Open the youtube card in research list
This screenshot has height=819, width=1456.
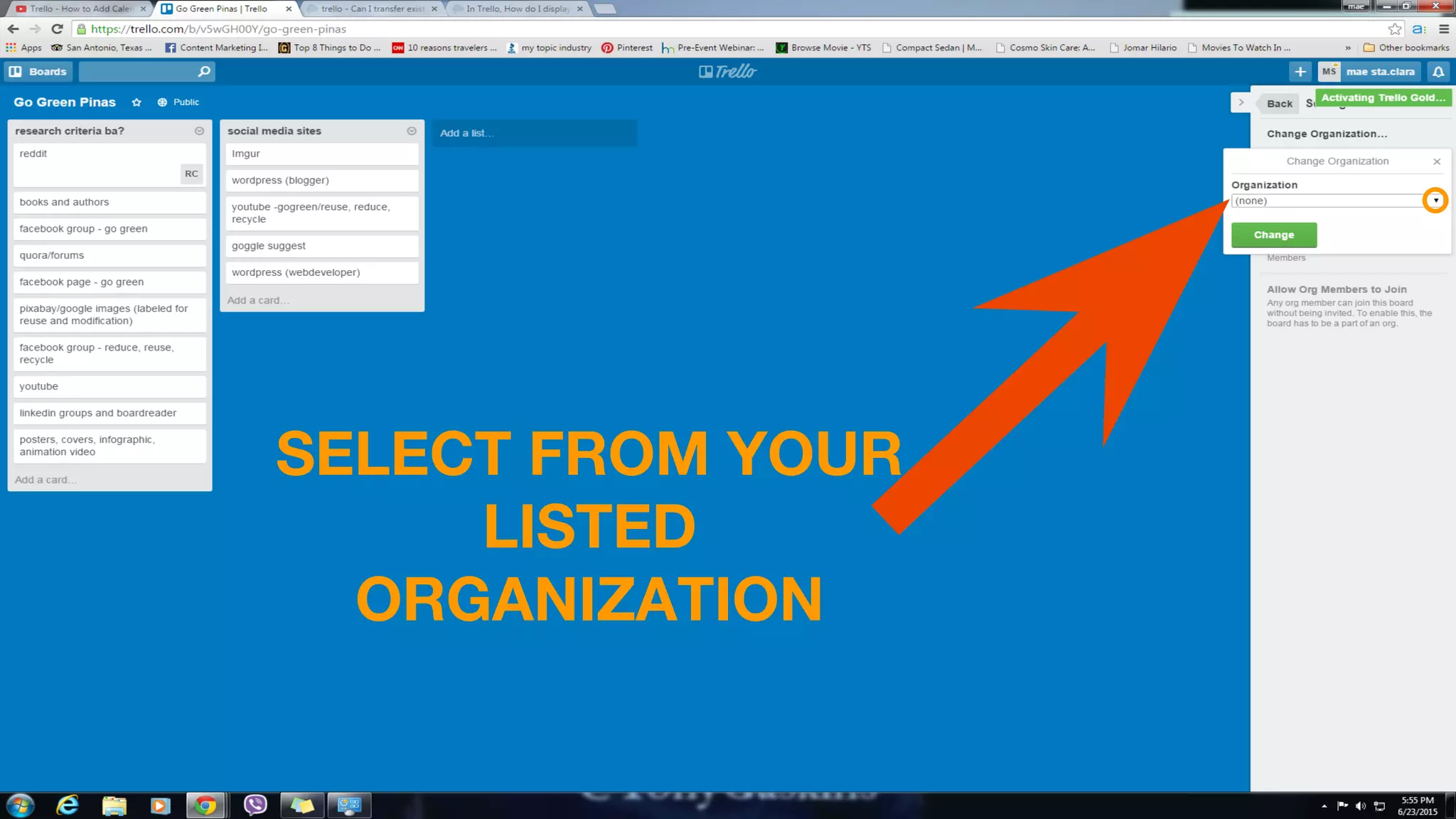coord(109,387)
